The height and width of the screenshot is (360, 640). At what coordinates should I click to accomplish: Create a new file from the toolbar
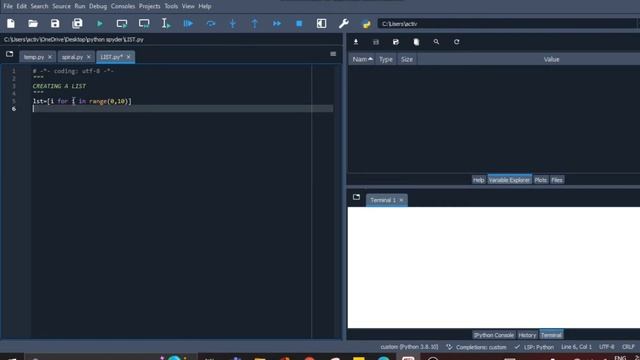[11, 24]
